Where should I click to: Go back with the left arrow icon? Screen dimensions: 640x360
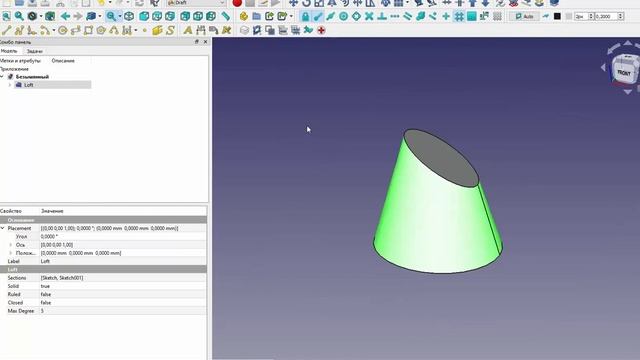65,16
